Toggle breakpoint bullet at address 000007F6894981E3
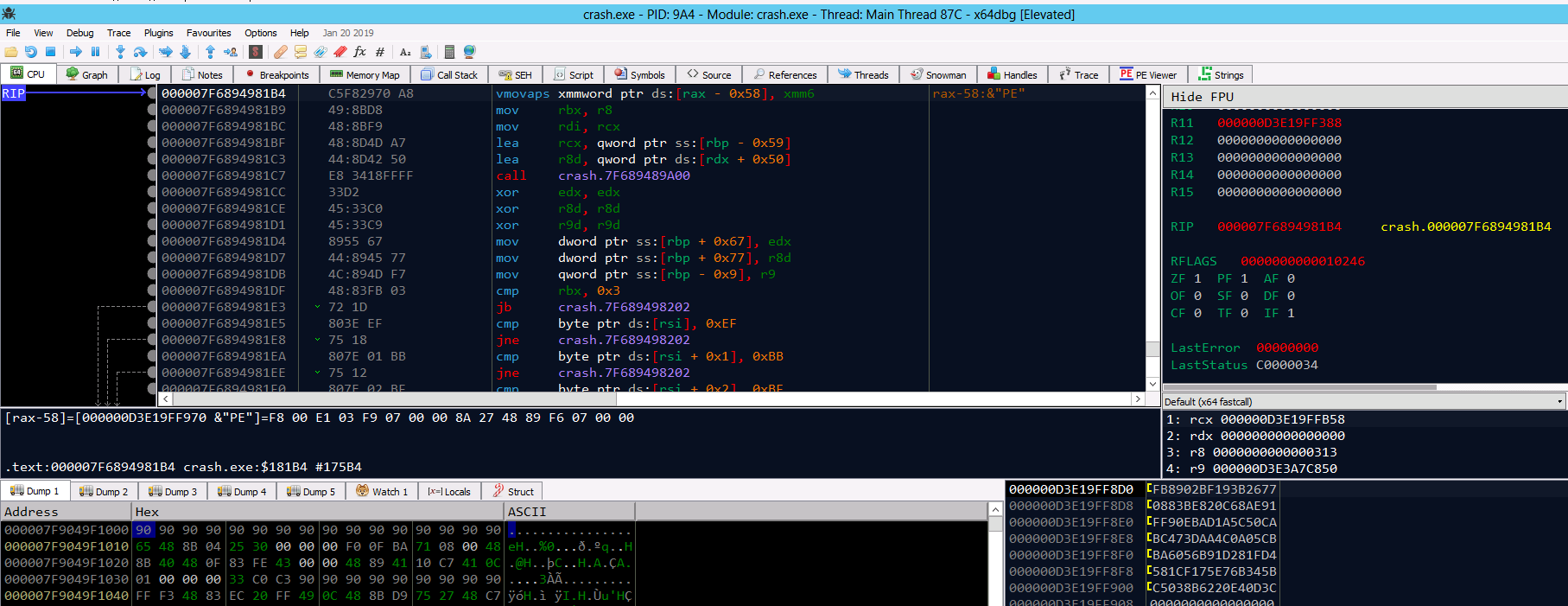This screenshot has height=606, width=1568. click(x=152, y=307)
